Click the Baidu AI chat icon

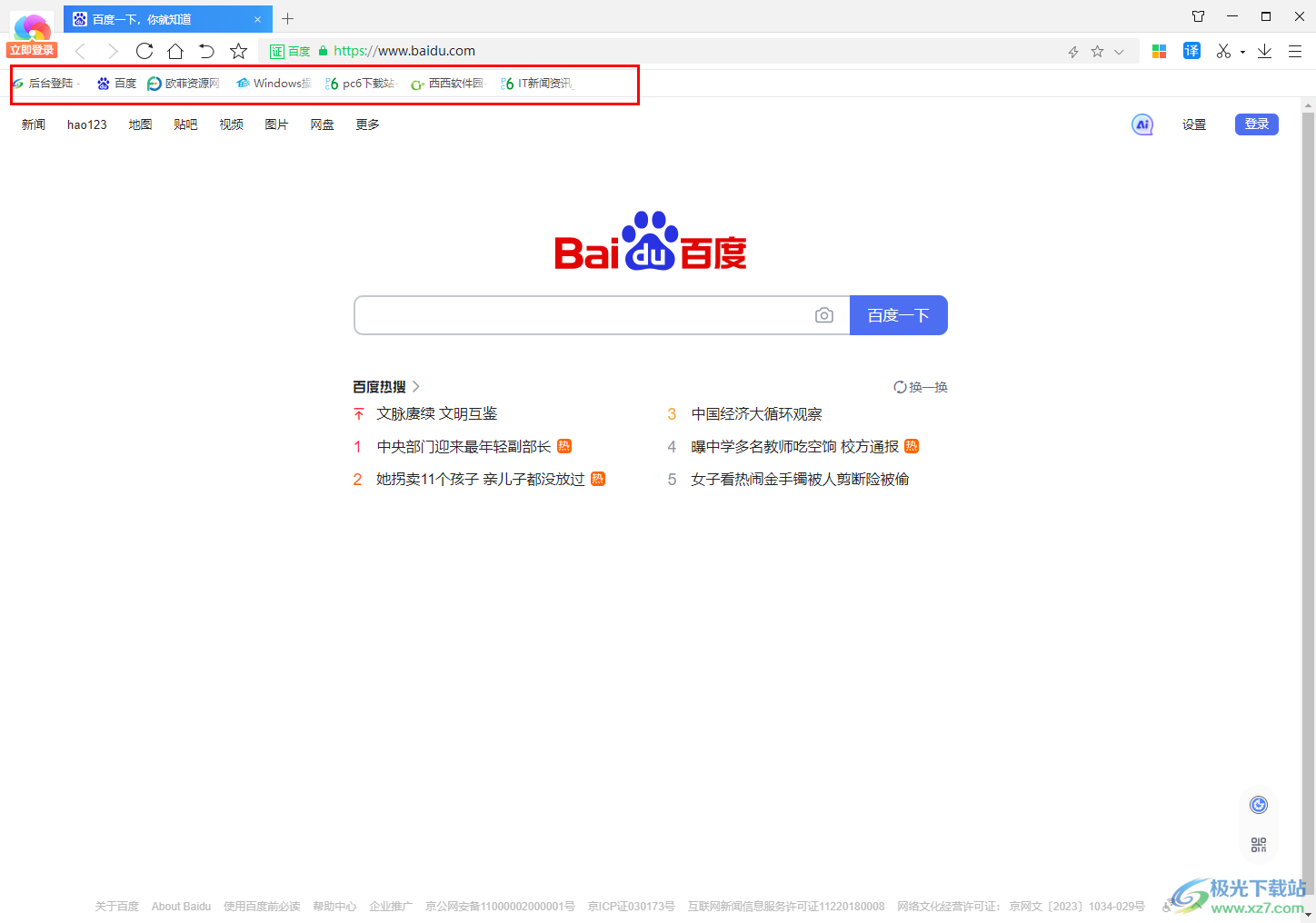pyautogui.click(x=1142, y=124)
